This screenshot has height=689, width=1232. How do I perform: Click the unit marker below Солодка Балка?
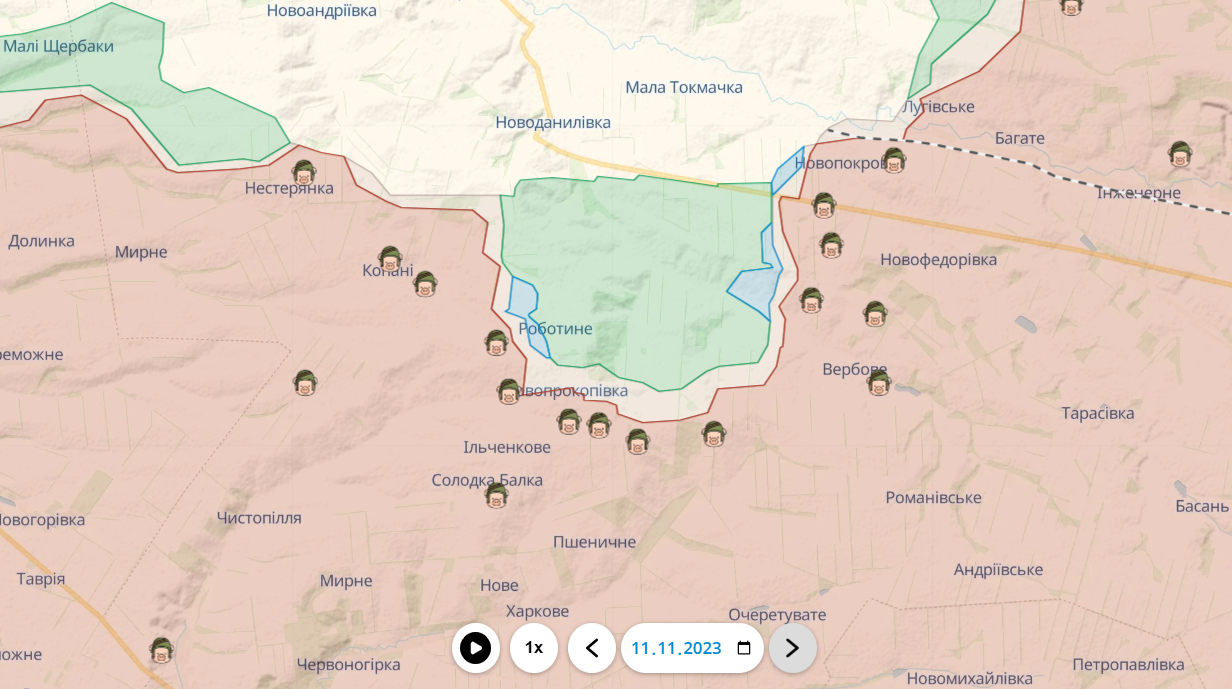tap(496, 495)
